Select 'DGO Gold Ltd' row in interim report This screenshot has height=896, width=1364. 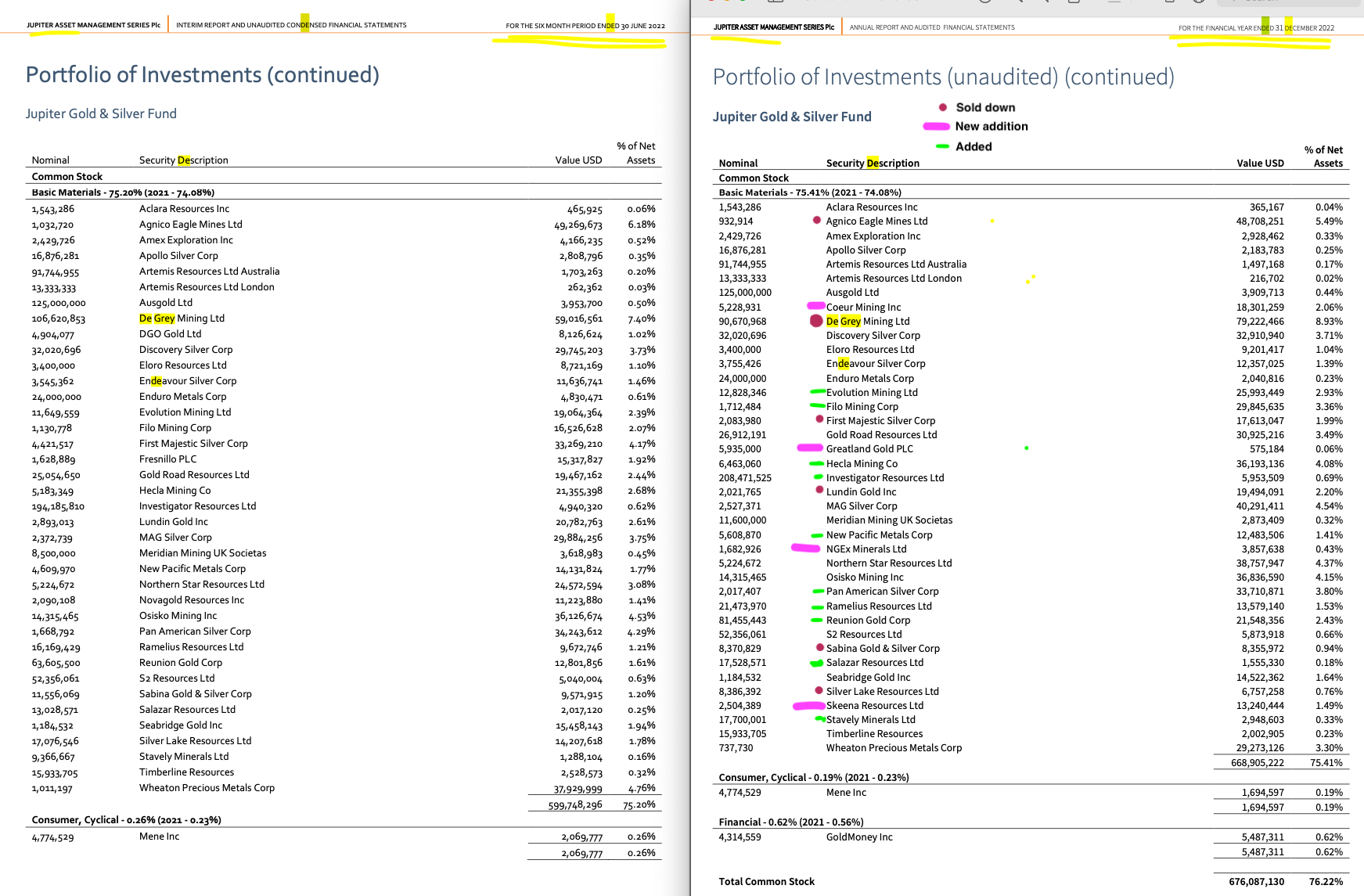[x=344, y=334]
